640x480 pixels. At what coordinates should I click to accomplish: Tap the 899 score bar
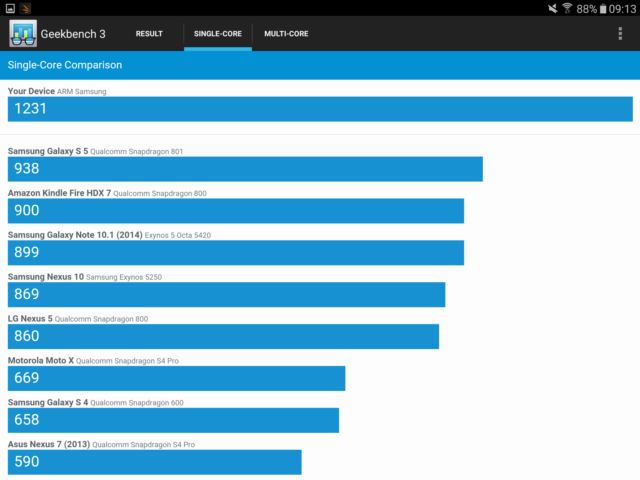(236, 253)
